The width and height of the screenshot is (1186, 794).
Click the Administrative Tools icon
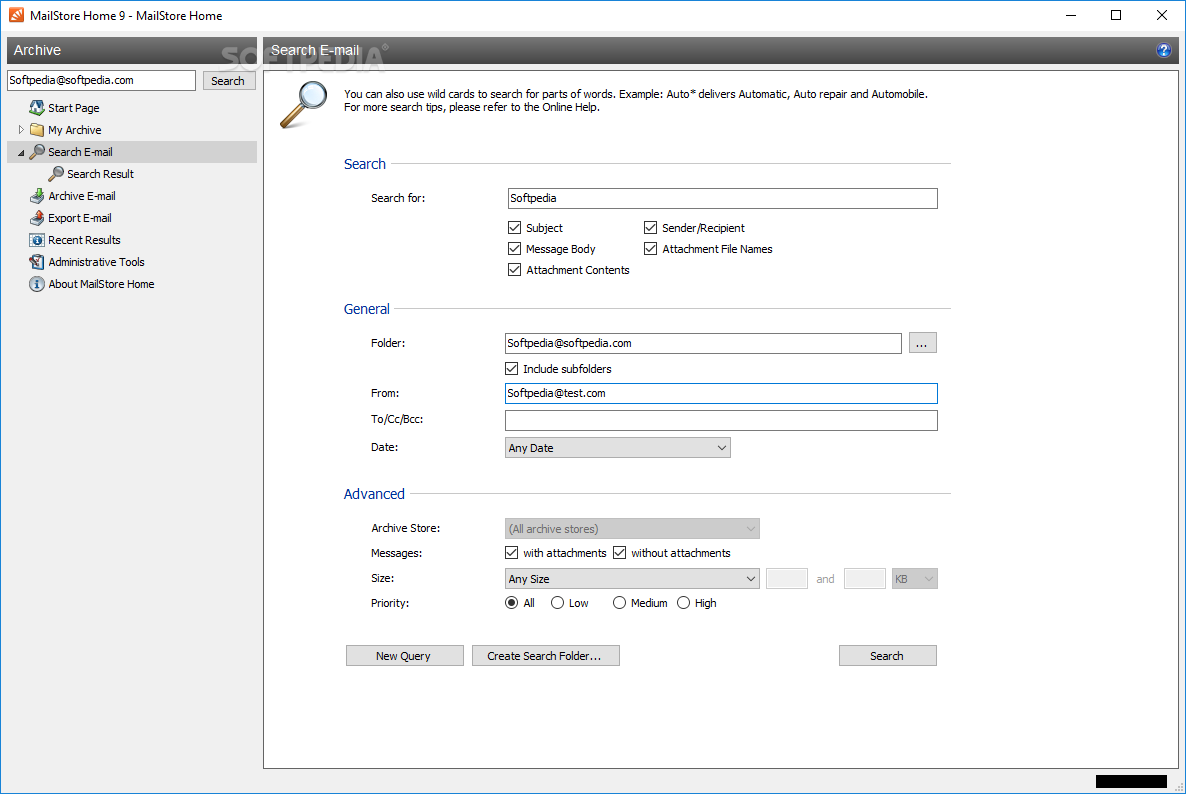click(36, 262)
